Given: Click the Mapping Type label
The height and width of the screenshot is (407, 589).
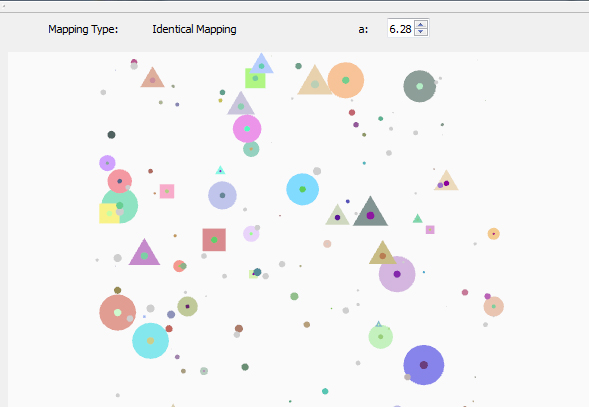Looking at the screenshot, I should (x=83, y=29).
